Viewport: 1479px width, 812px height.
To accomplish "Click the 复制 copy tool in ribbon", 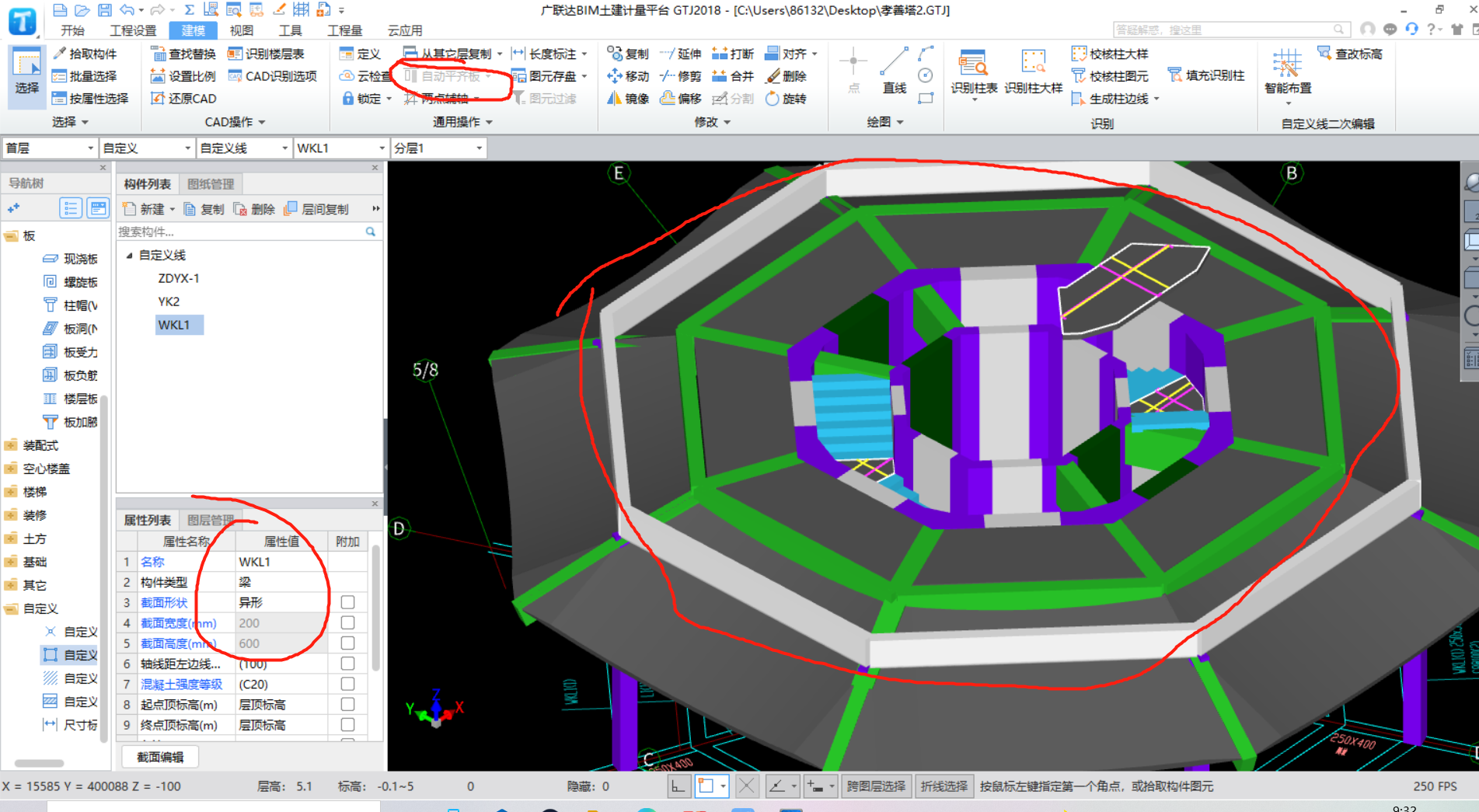I will click(628, 54).
